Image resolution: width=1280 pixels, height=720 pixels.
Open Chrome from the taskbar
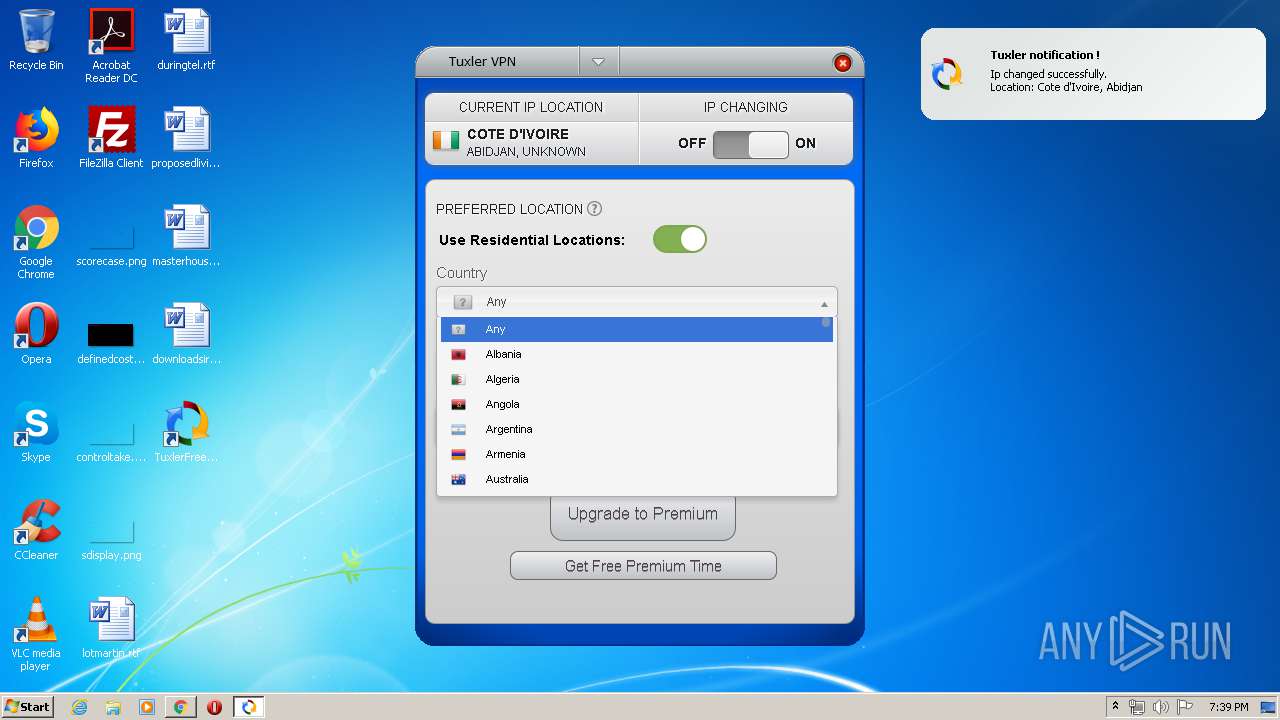coord(180,707)
